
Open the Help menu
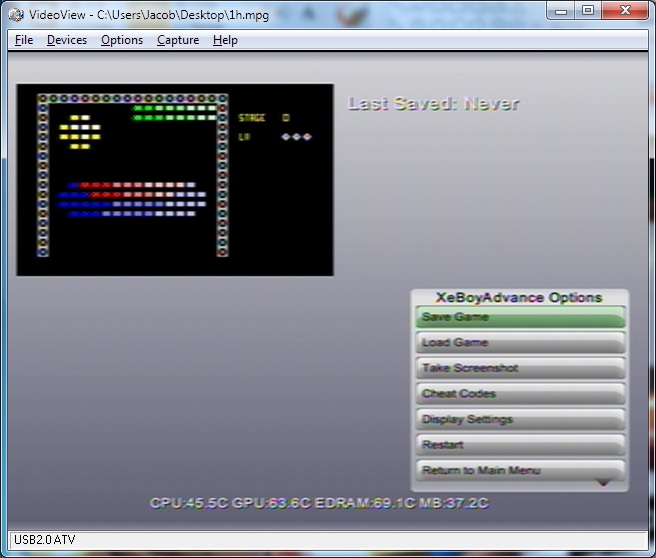pyautogui.click(x=225, y=40)
